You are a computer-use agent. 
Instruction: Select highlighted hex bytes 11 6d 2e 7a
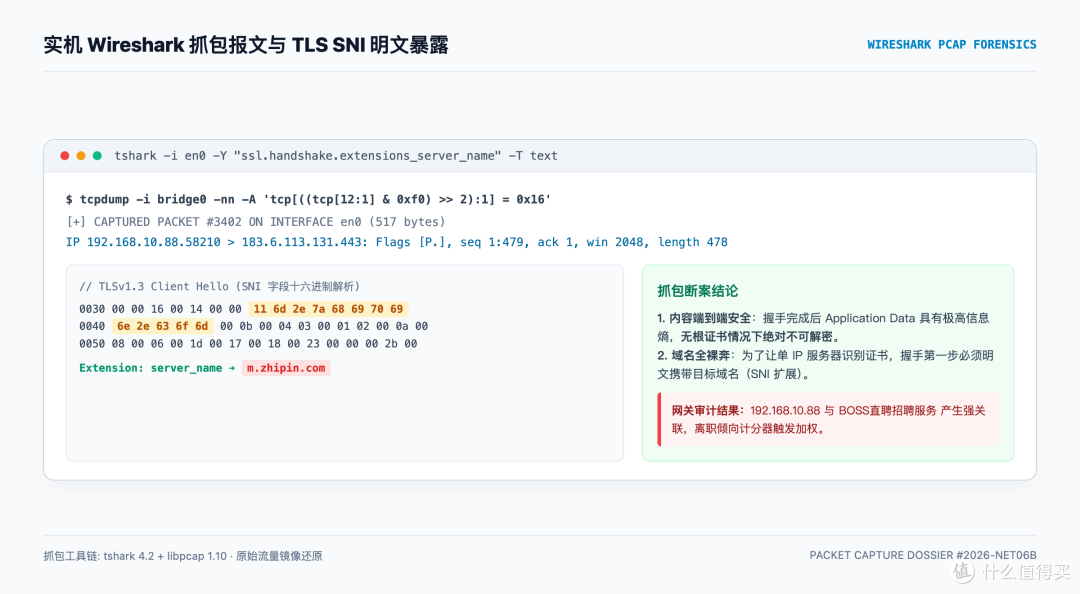pyautogui.click(x=329, y=309)
